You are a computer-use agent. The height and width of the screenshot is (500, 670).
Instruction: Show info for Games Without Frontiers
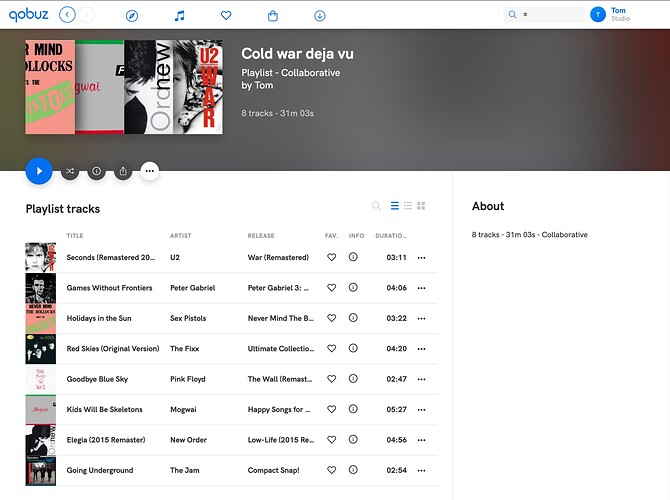click(x=353, y=287)
